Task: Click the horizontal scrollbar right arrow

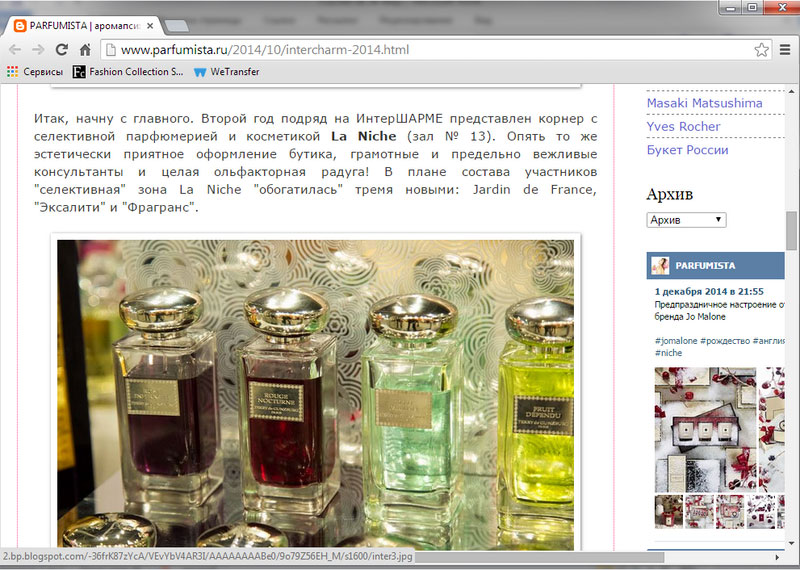Action: [x=777, y=557]
